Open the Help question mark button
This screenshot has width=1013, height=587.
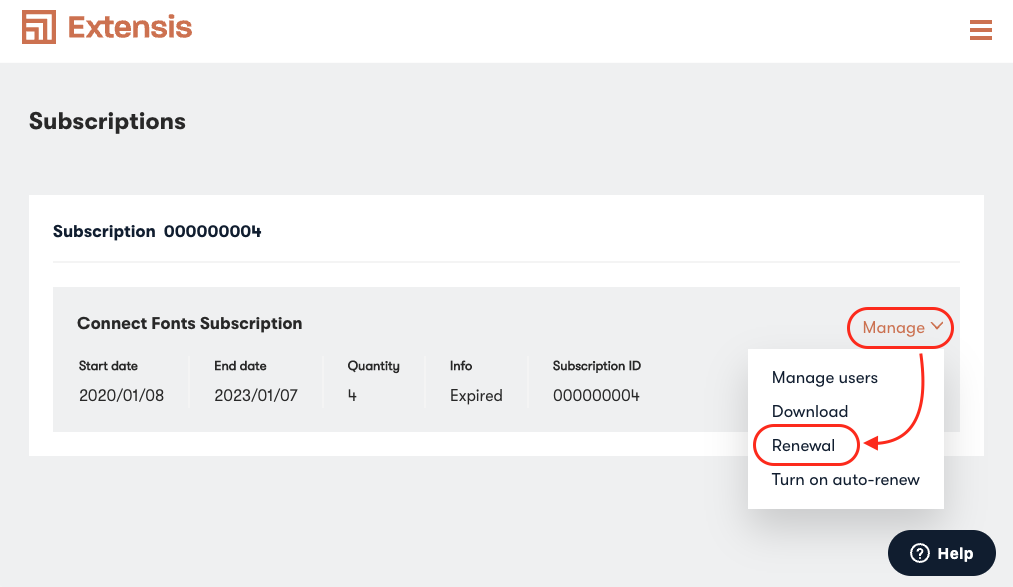941,553
